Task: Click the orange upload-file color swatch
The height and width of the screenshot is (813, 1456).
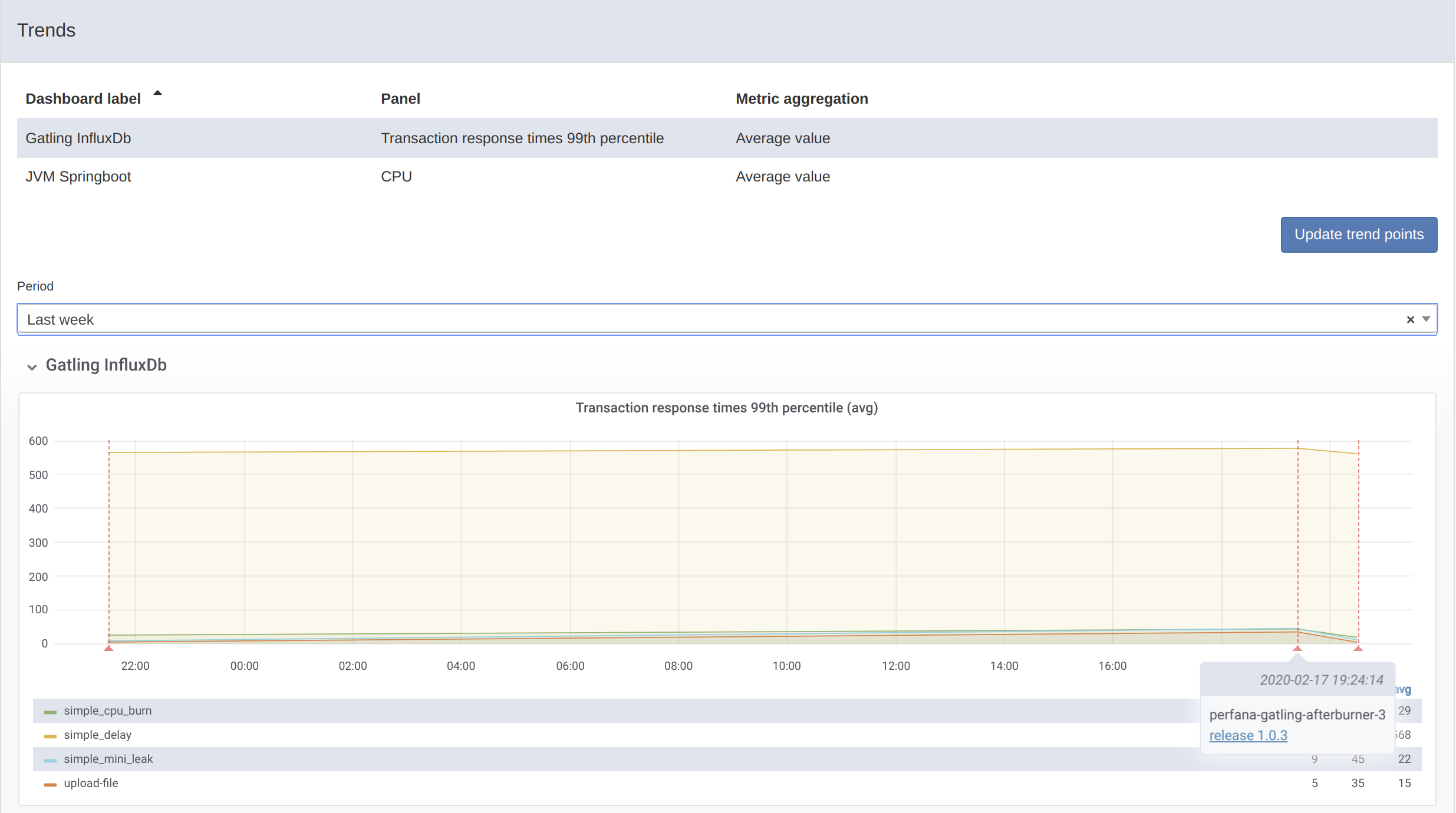Action: 50,785
